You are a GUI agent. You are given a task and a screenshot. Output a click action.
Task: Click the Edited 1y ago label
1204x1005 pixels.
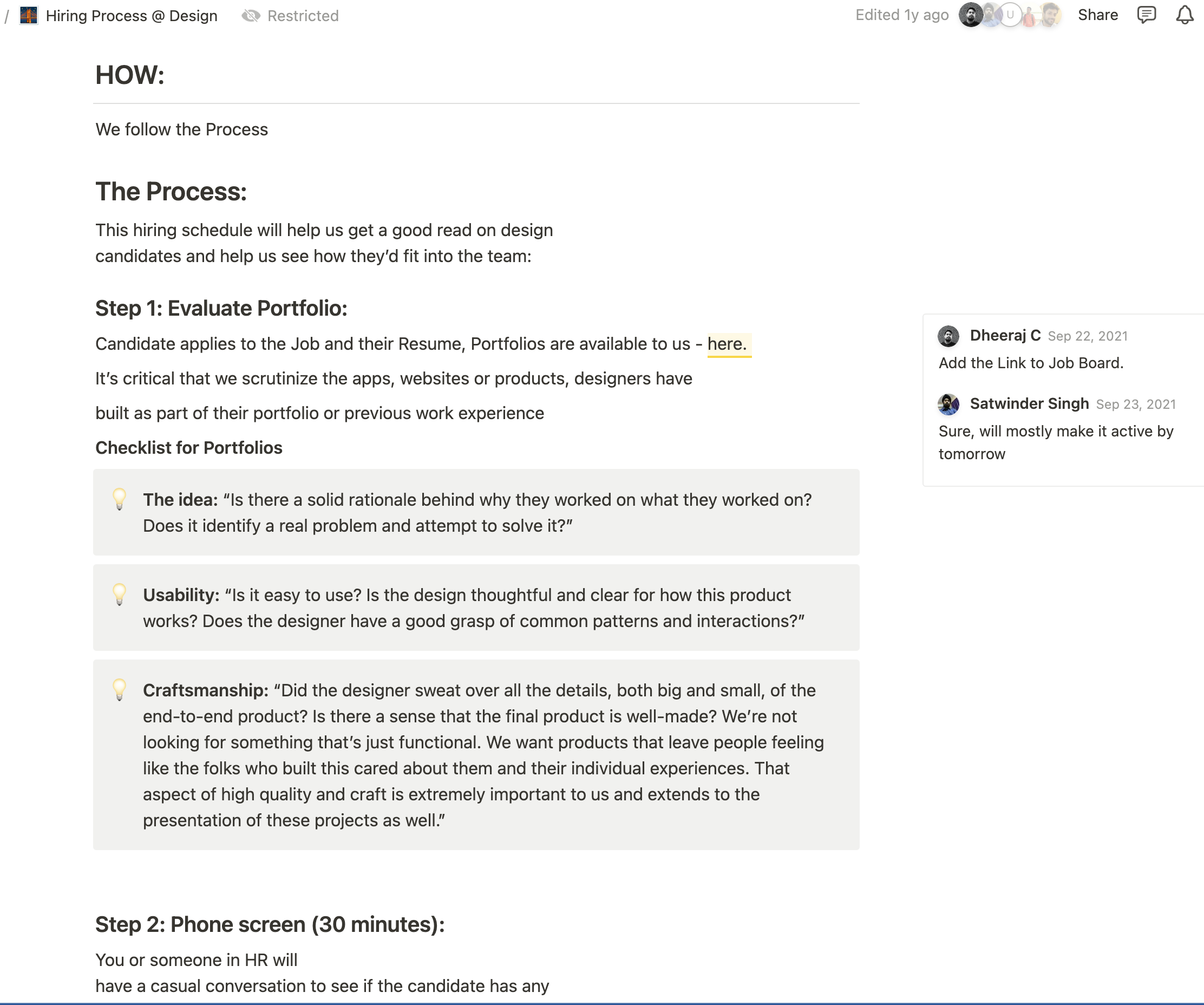coord(901,16)
